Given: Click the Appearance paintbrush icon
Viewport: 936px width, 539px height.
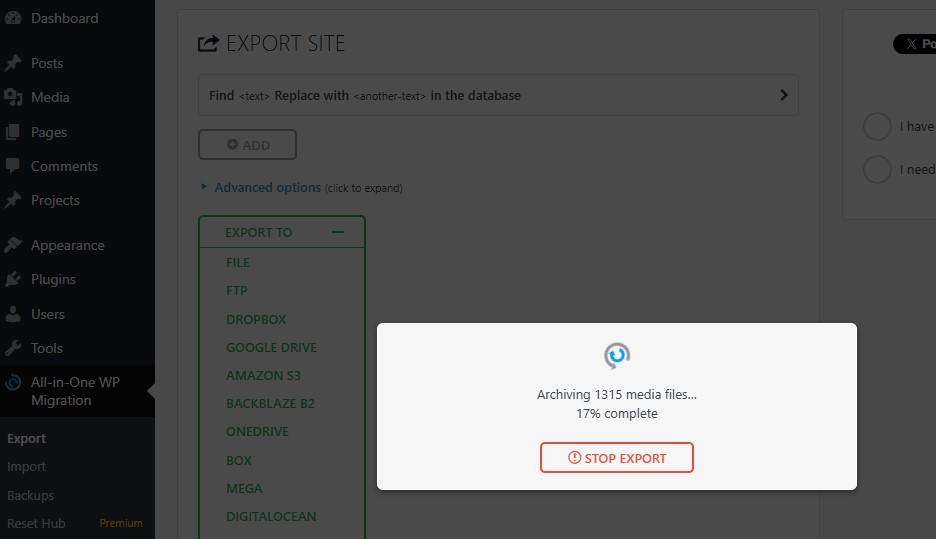Looking at the screenshot, I should (x=13, y=245).
